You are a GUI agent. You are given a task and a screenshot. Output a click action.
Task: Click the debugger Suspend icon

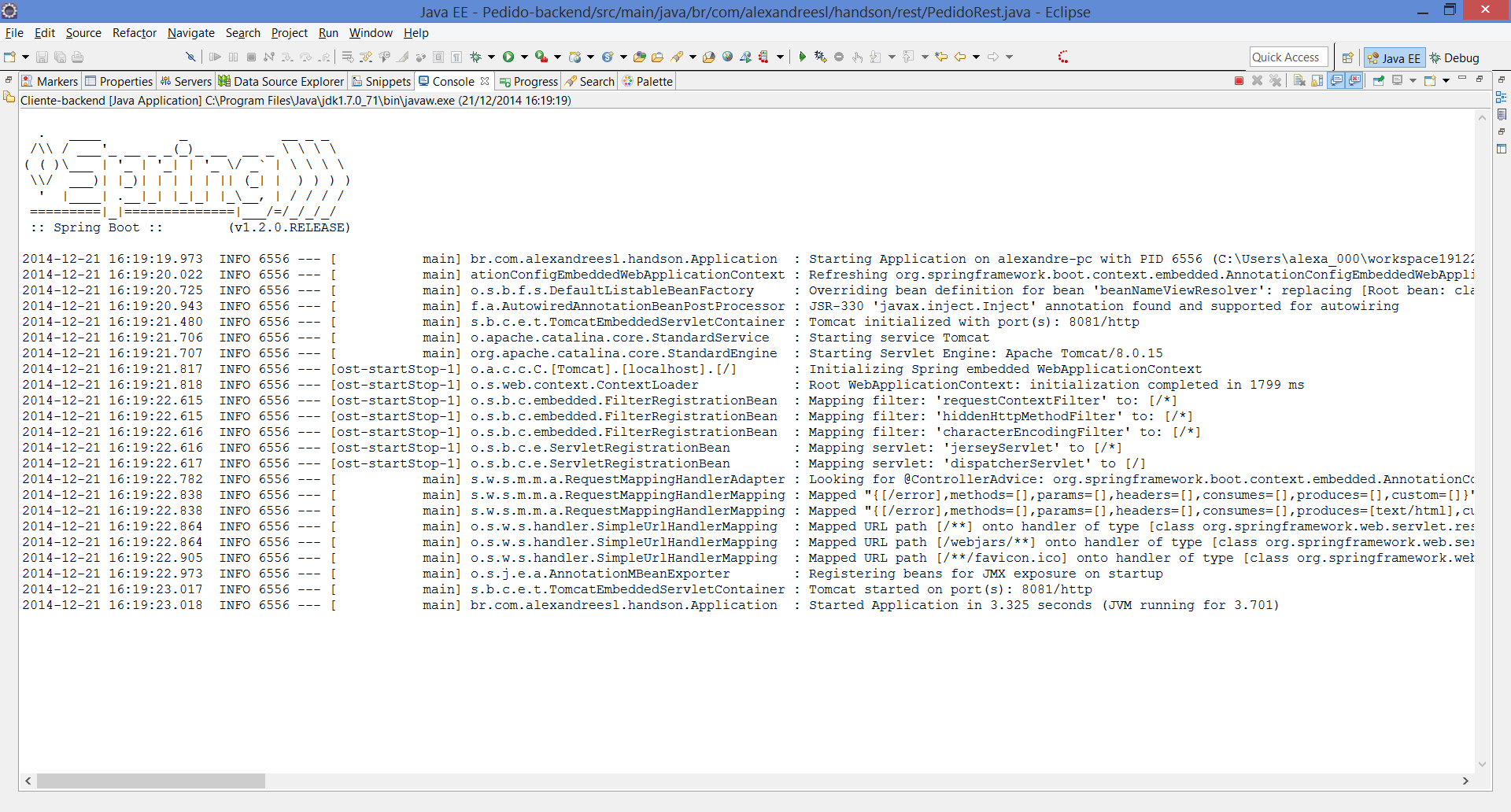coord(233,57)
